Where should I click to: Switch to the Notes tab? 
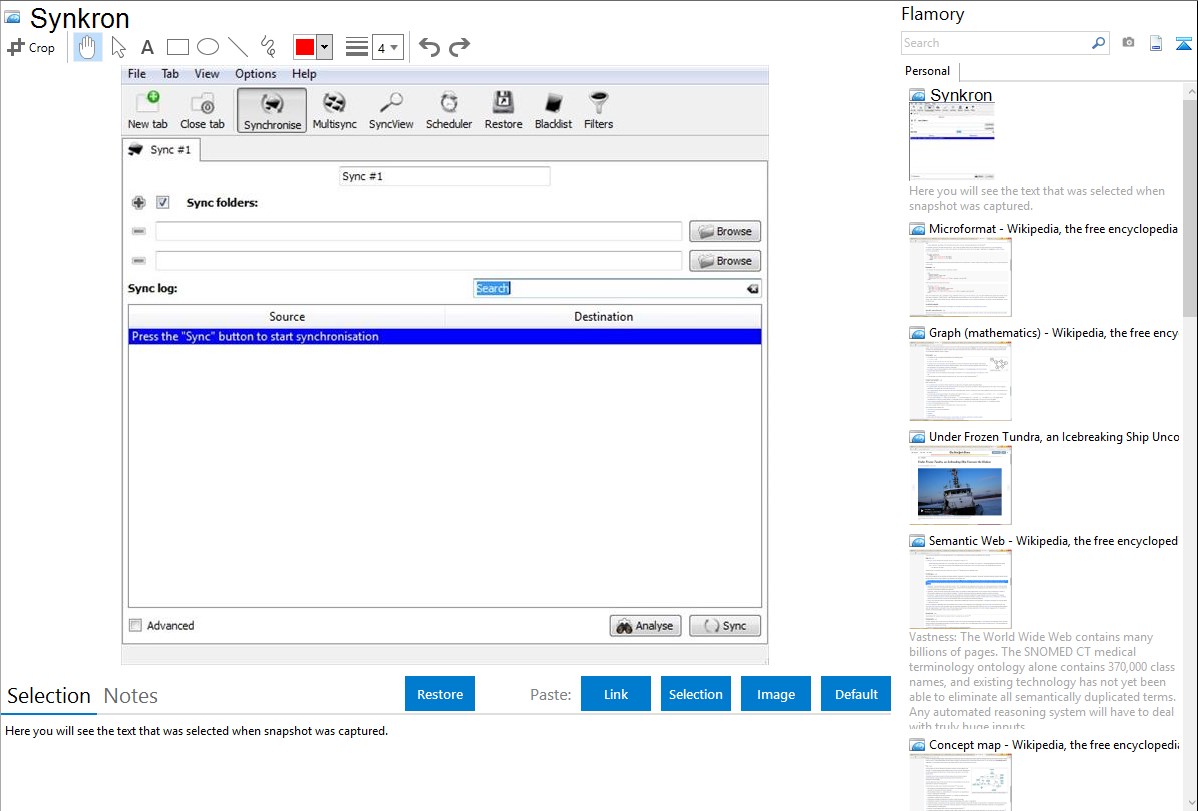pos(131,696)
